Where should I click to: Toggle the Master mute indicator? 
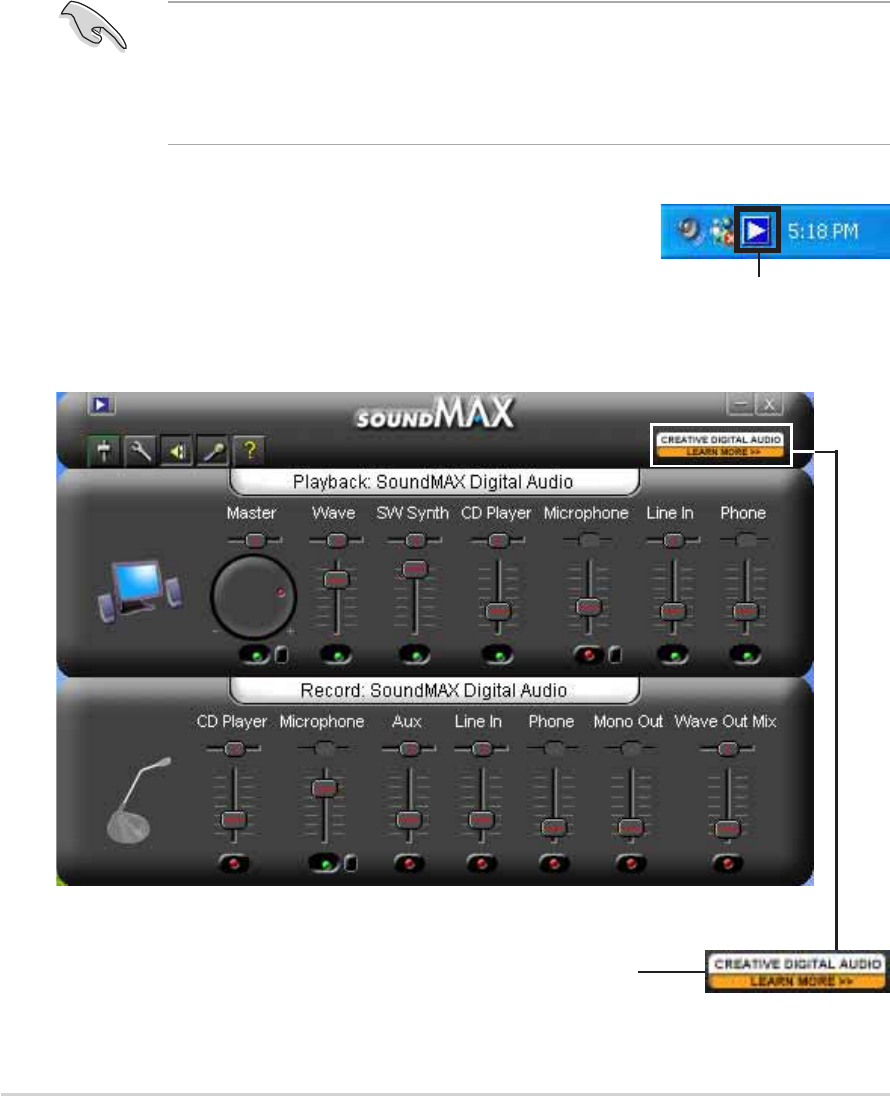[x=256, y=655]
